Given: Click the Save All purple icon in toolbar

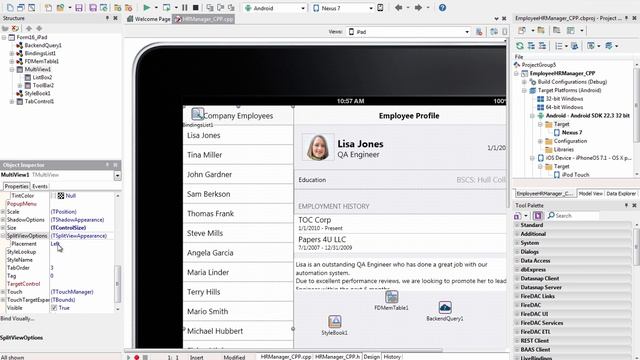Looking at the screenshot, I should click(93, 7).
